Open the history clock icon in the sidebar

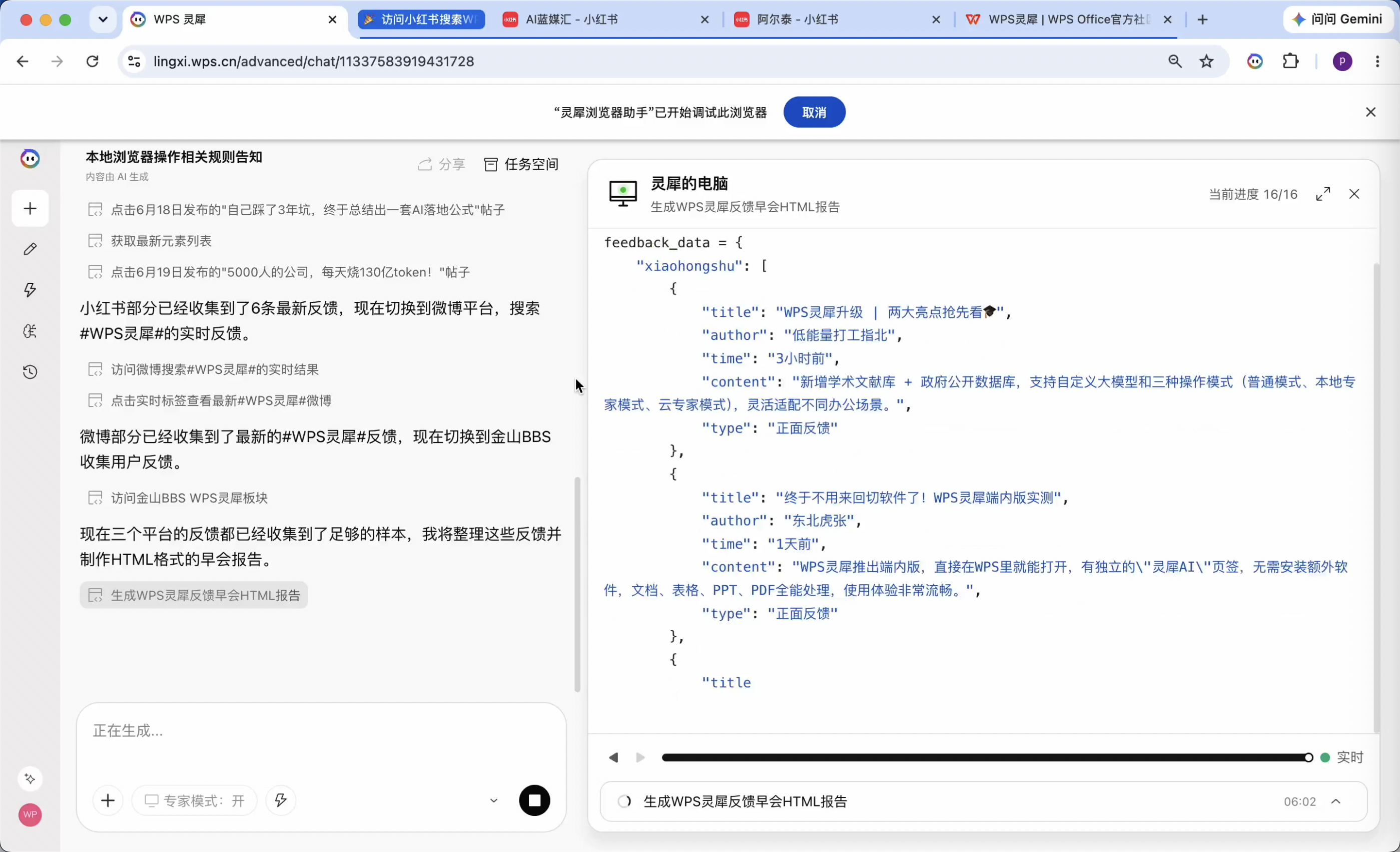point(30,372)
